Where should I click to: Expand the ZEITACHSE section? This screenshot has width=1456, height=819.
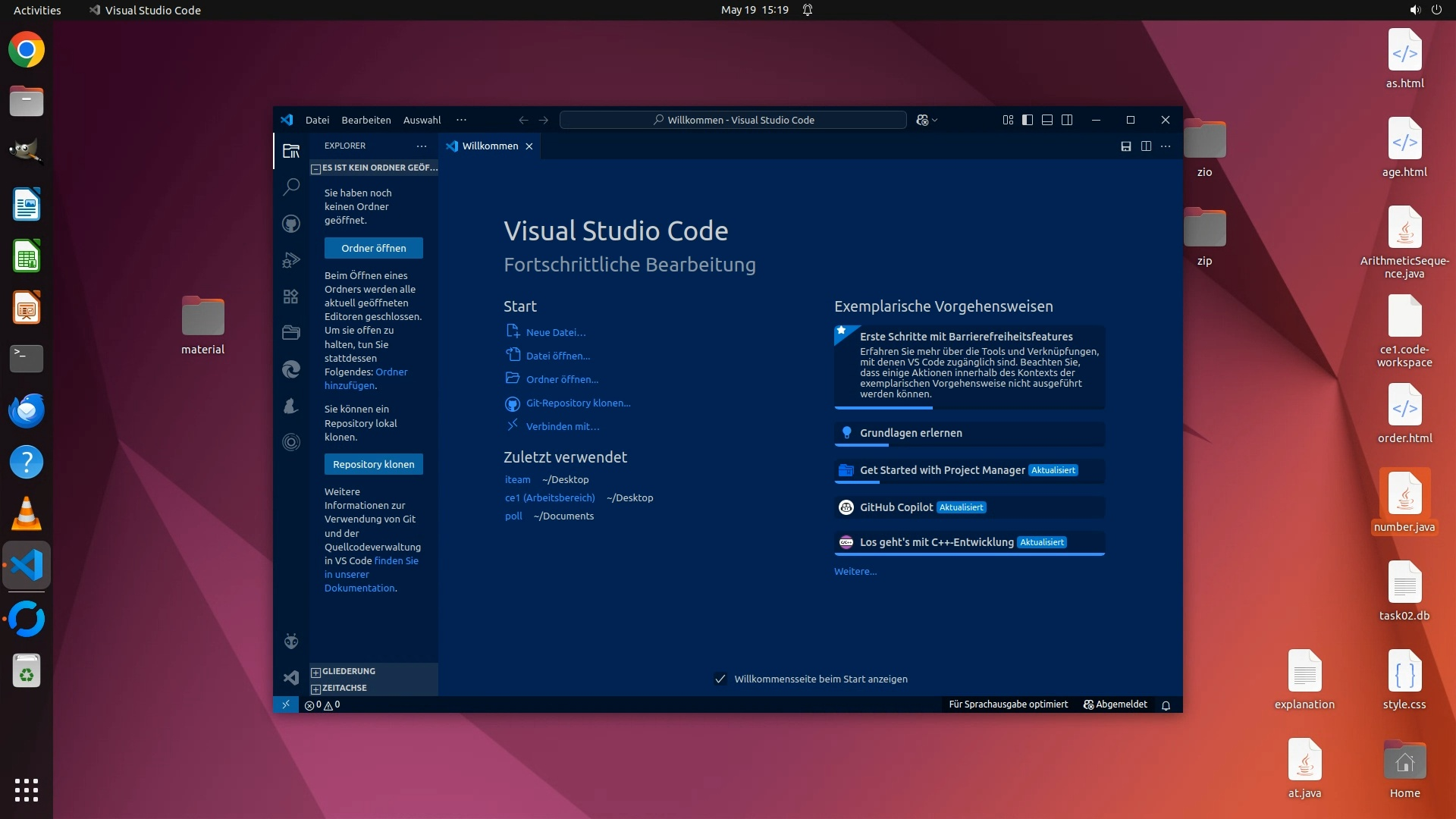(x=344, y=688)
